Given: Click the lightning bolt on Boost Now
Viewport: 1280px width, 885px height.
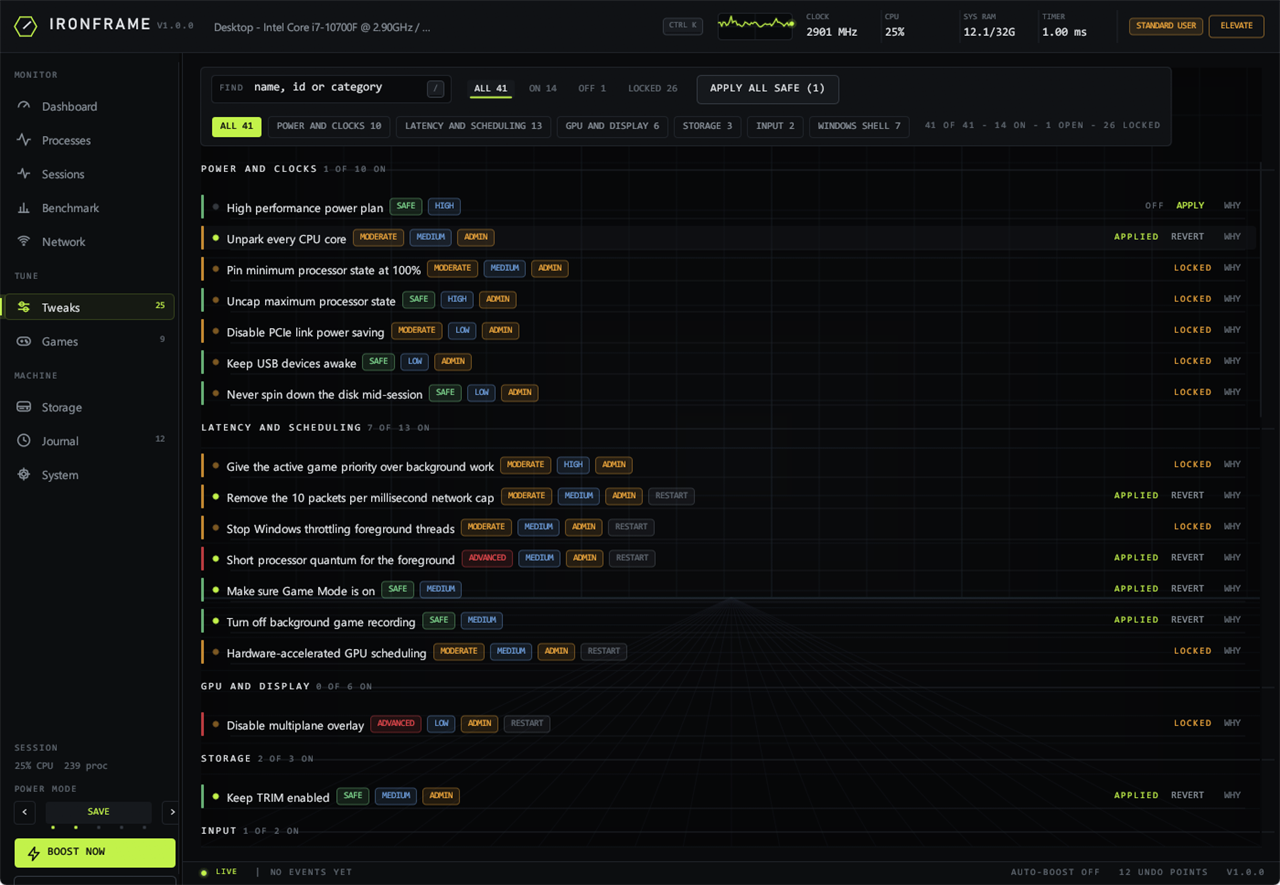Looking at the screenshot, I should (x=34, y=852).
